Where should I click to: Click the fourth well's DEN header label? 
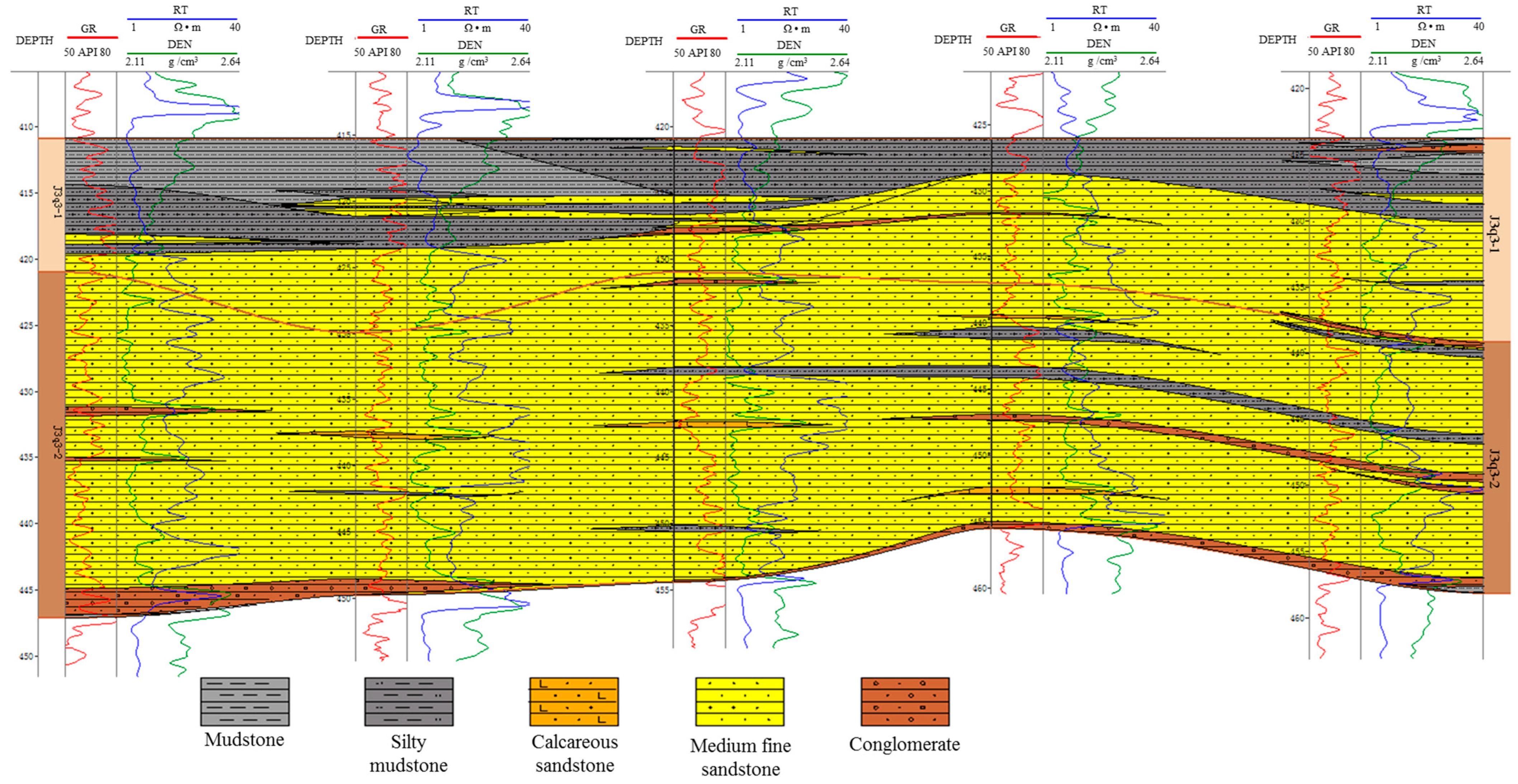1098,44
